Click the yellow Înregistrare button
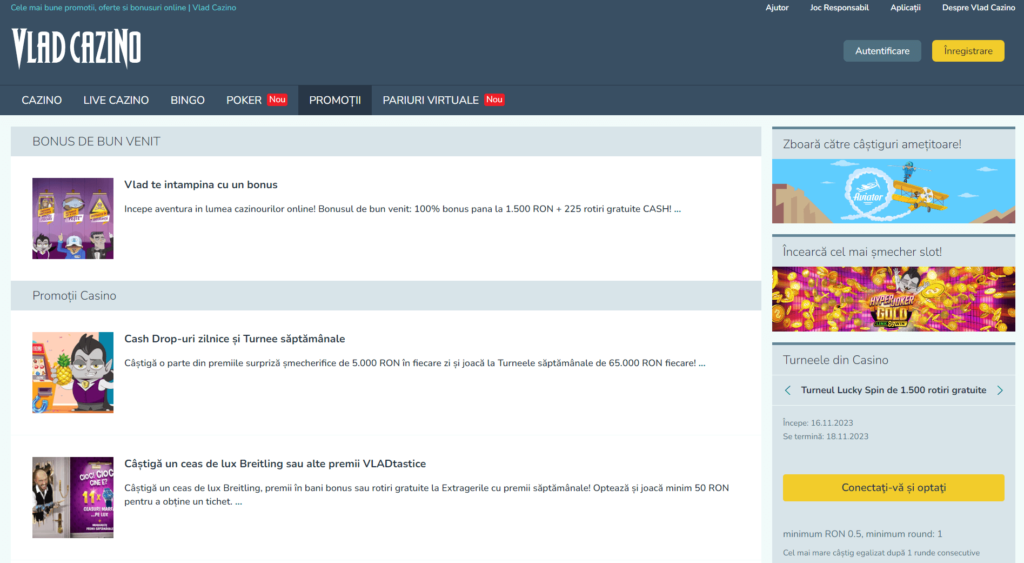 coord(967,51)
